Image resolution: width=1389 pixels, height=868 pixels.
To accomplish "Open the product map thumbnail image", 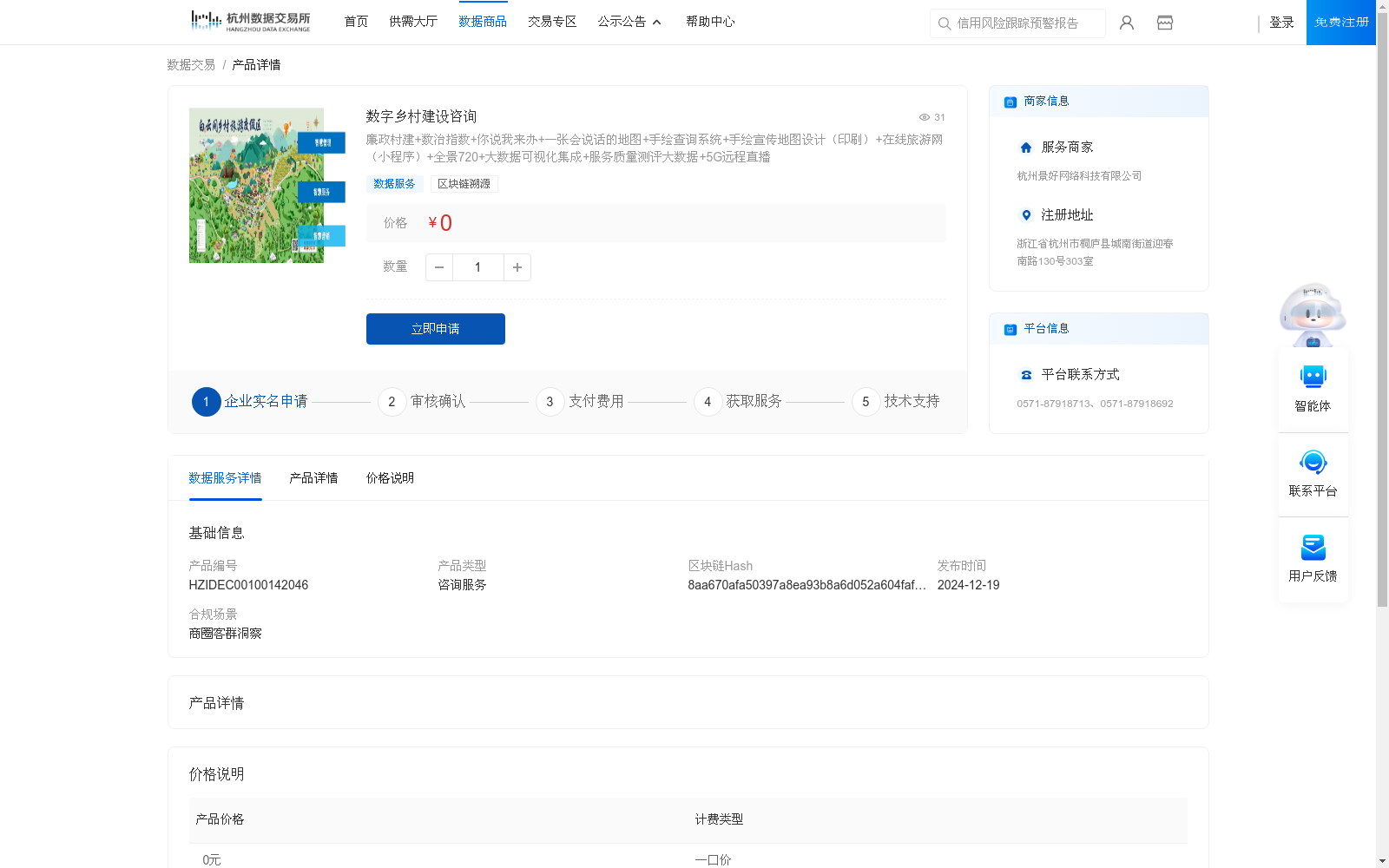I will pos(267,186).
